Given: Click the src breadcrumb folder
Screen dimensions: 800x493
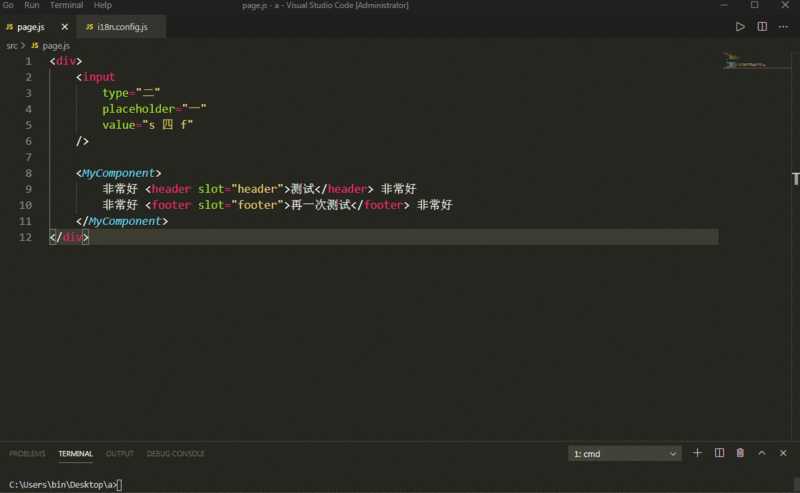Looking at the screenshot, I should tap(12, 45).
